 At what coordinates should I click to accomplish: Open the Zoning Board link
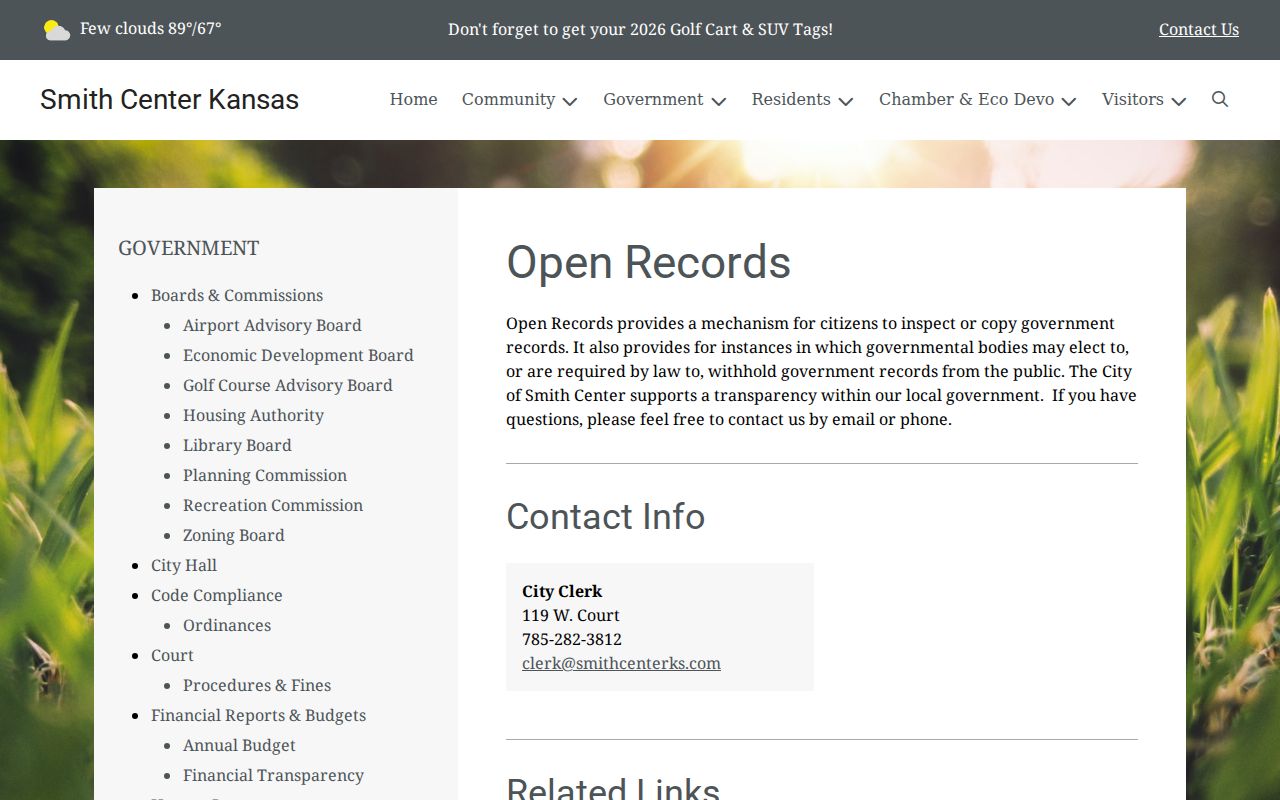tap(234, 535)
